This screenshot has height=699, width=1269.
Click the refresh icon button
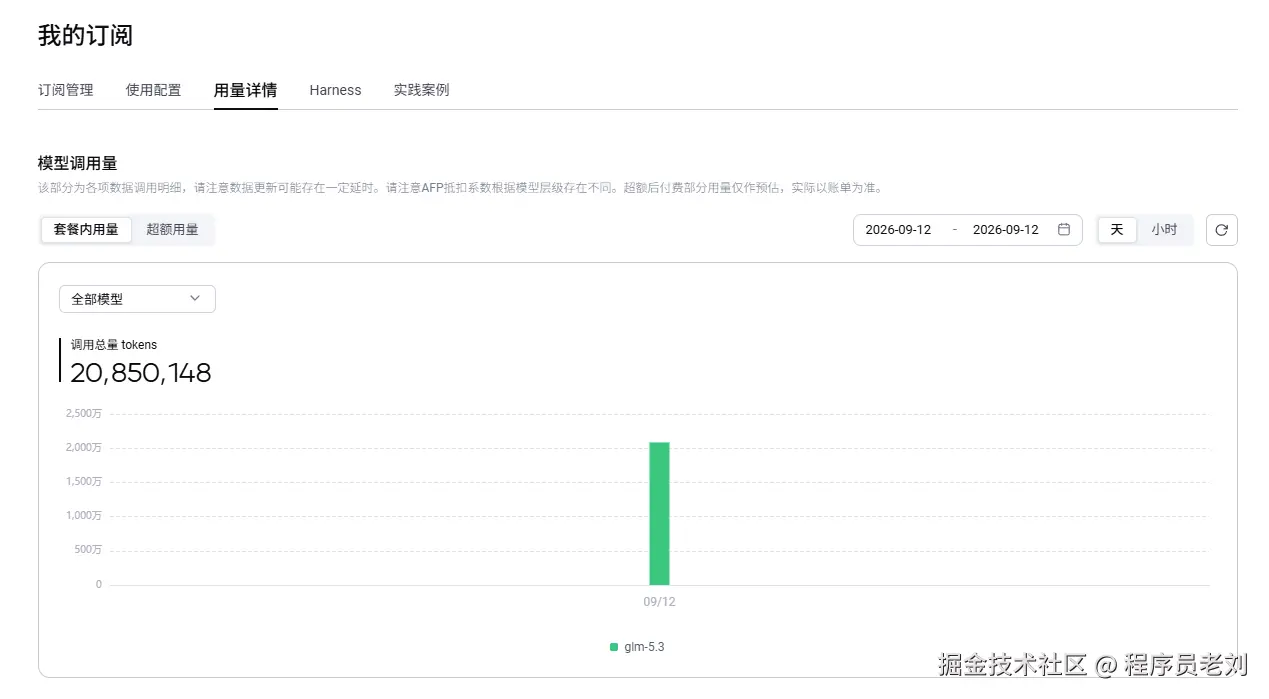pos(1221,230)
